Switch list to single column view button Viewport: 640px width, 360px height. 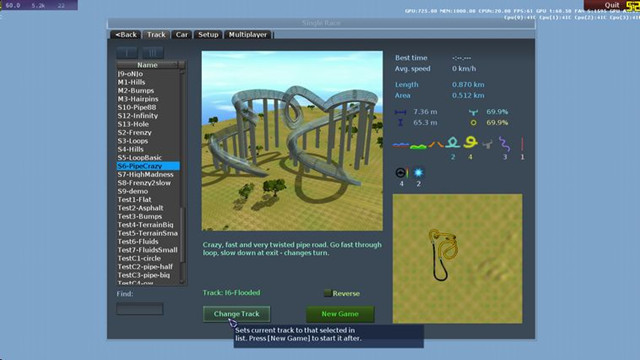(x=127, y=53)
